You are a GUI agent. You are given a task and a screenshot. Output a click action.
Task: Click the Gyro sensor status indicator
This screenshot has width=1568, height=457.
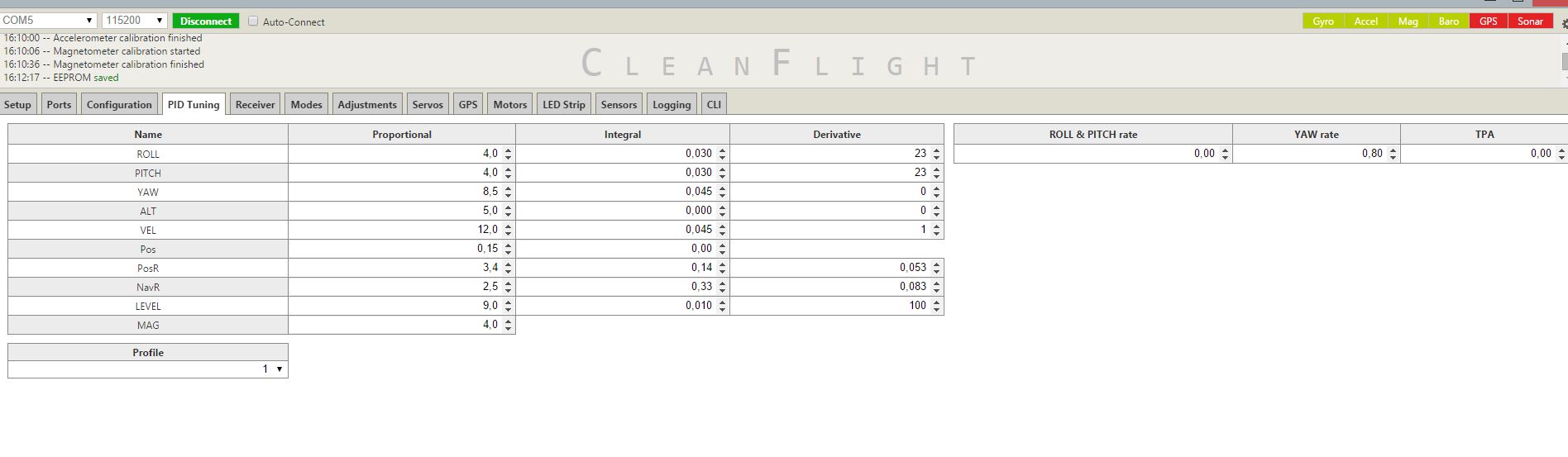(1322, 21)
